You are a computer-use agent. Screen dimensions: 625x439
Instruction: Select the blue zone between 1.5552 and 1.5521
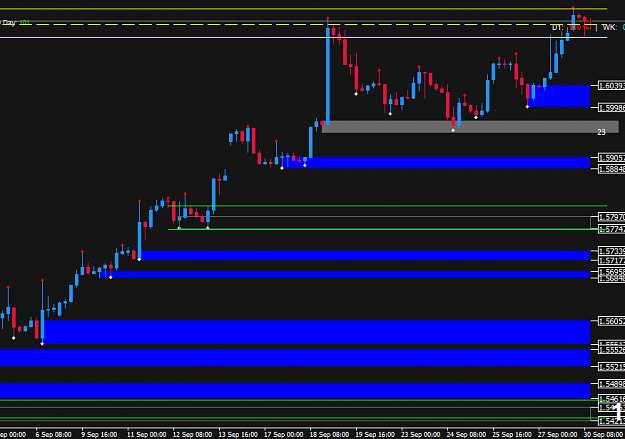coord(295,358)
